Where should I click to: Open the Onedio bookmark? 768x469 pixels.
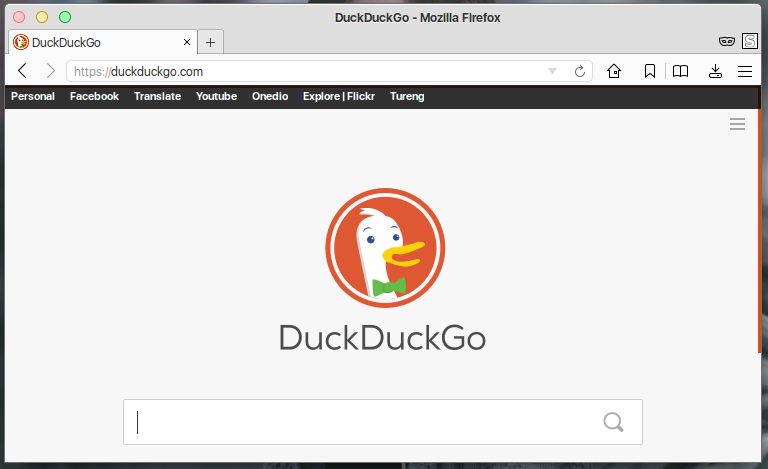(270, 96)
